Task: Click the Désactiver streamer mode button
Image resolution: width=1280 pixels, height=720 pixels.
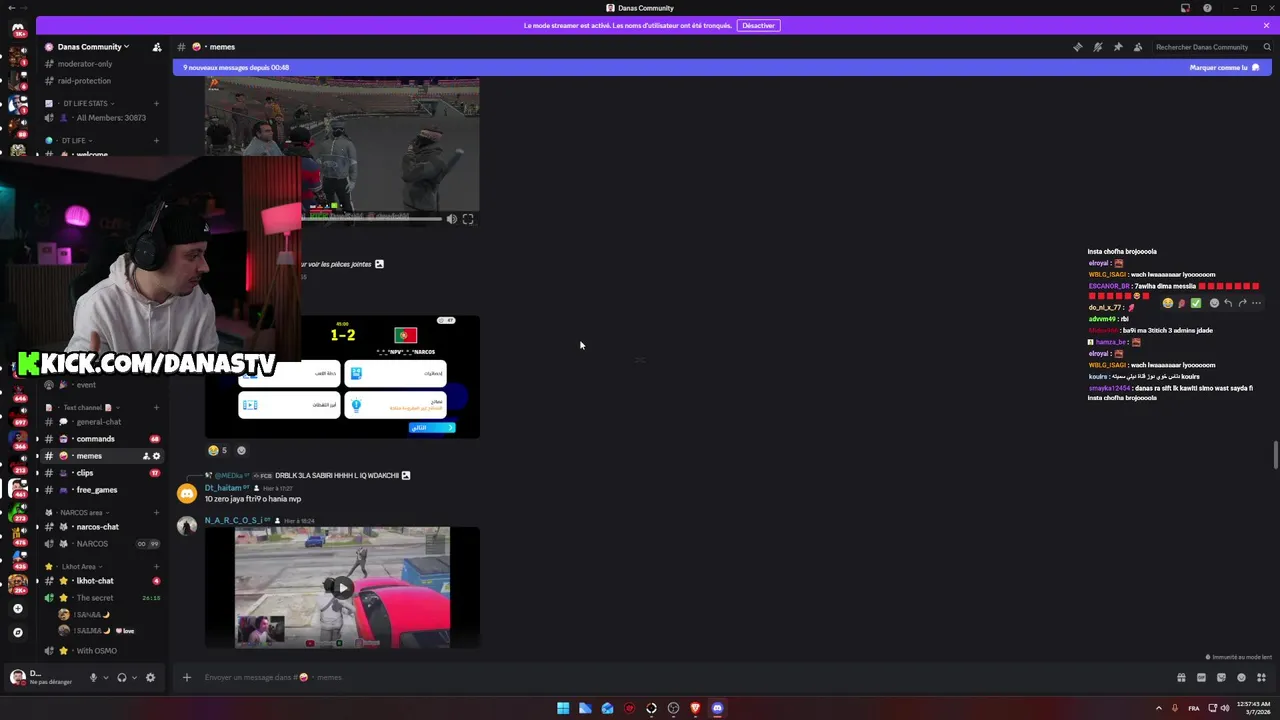Action: point(758,25)
